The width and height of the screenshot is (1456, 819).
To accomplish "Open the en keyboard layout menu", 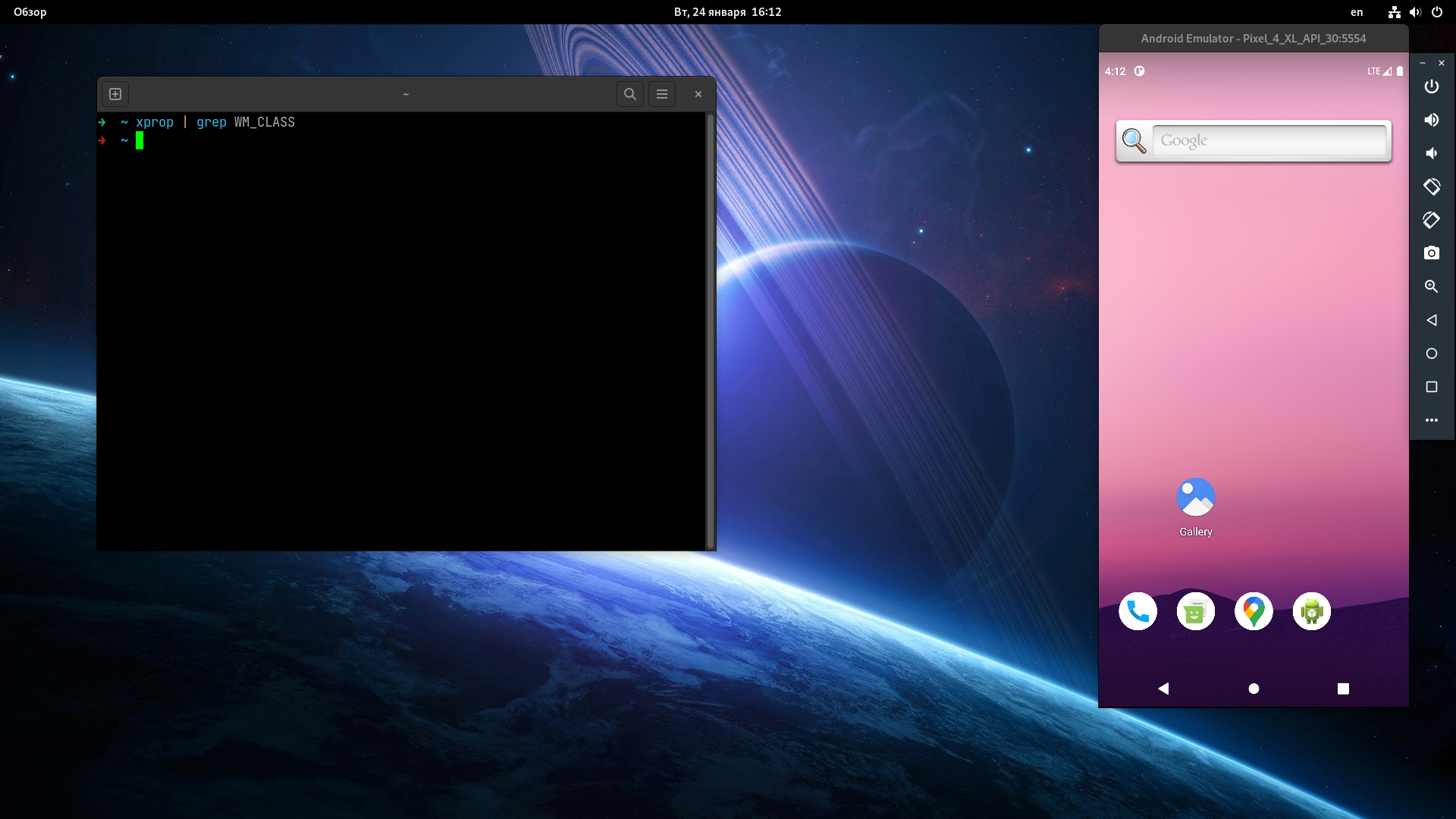I will (1357, 12).
